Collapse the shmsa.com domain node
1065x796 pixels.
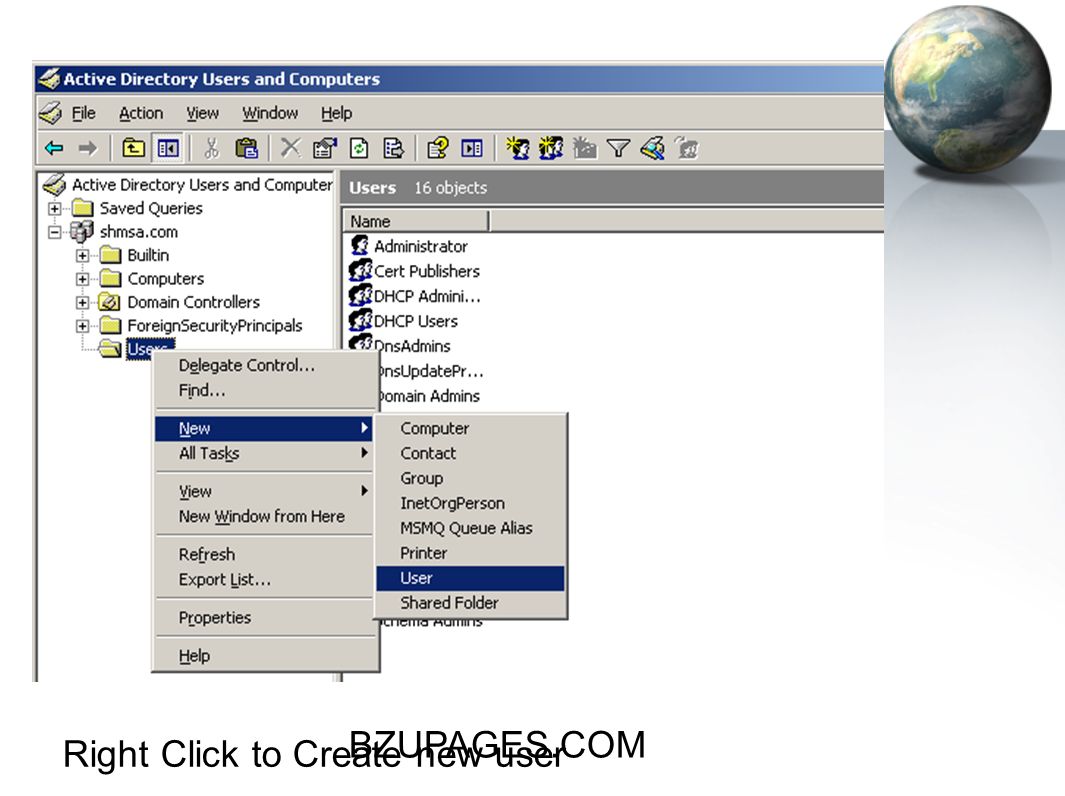click(x=55, y=232)
